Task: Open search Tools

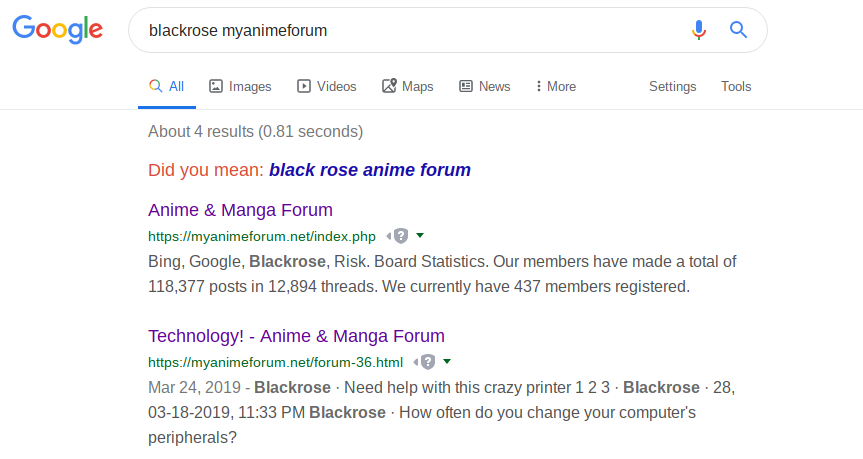Action: (736, 86)
